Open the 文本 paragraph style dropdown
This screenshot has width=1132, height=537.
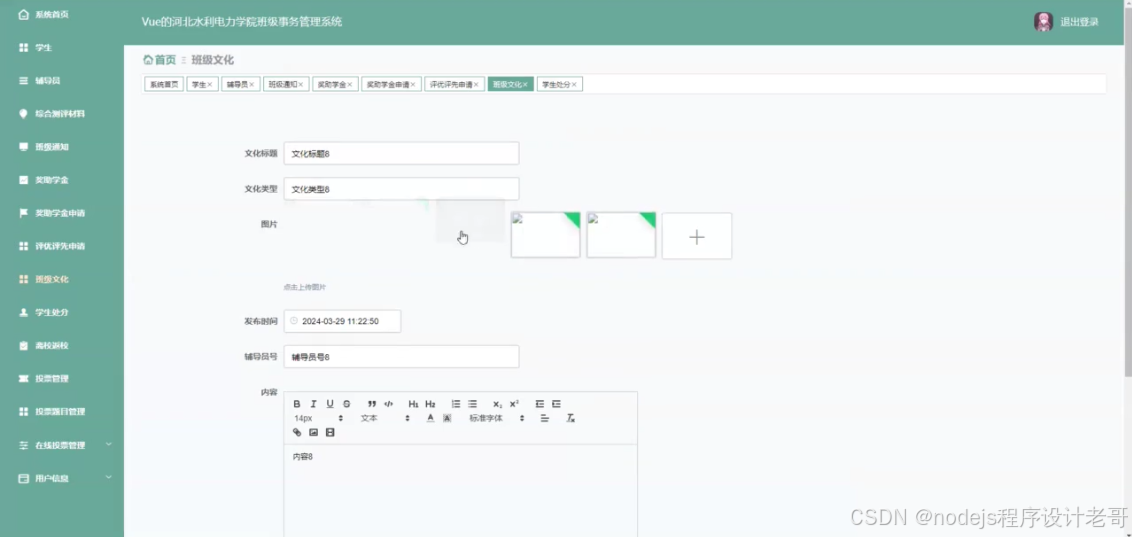(385, 418)
